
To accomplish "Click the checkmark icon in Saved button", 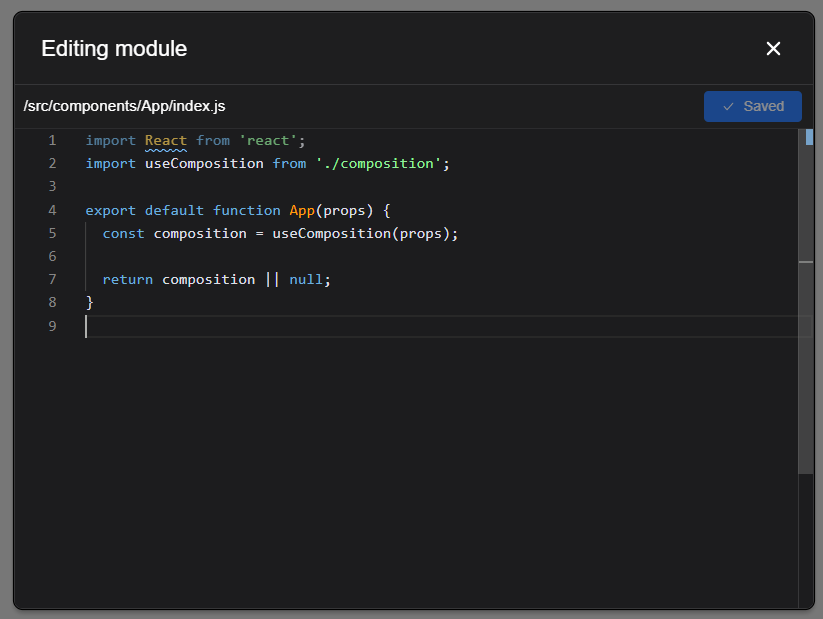I will coord(729,107).
